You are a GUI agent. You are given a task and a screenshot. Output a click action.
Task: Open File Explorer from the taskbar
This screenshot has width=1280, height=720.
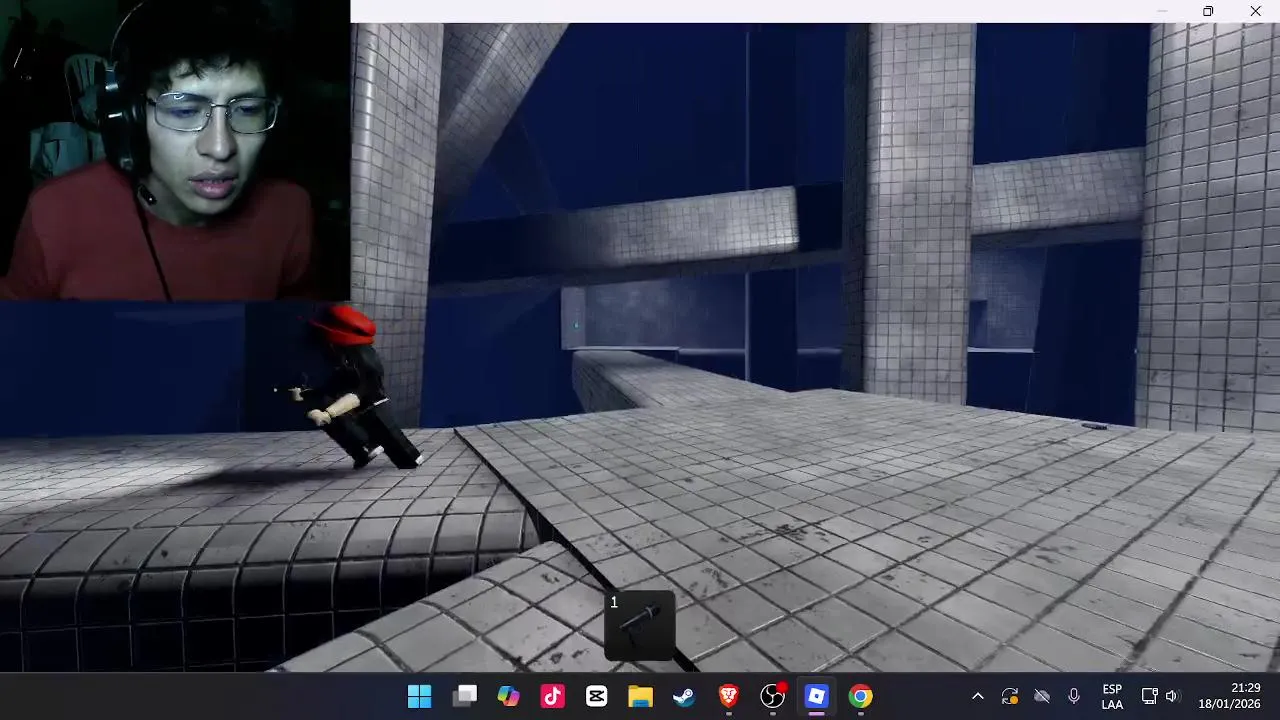coord(640,696)
